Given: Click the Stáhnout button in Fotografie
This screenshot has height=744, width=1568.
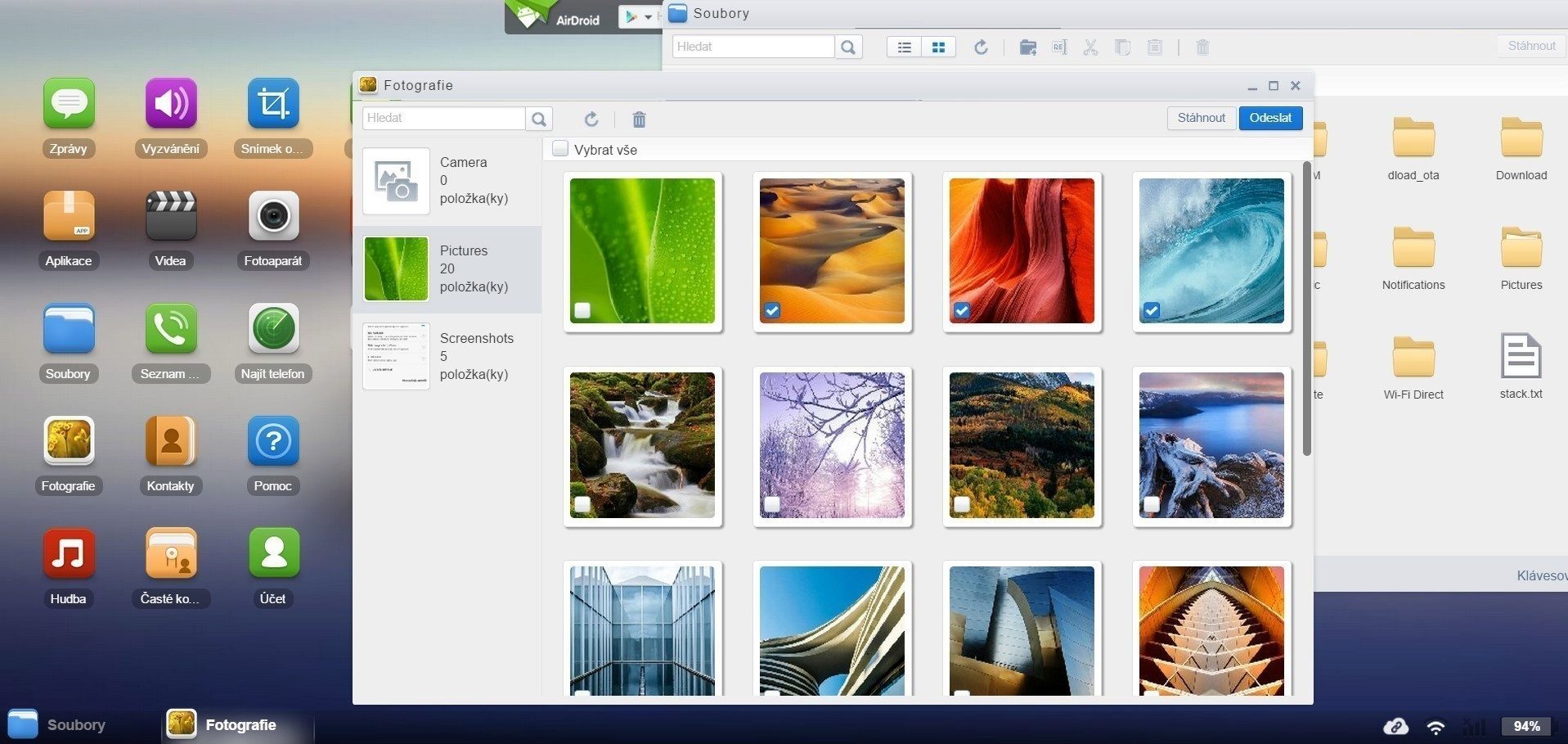Looking at the screenshot, I should click(x=1201, y=118).
